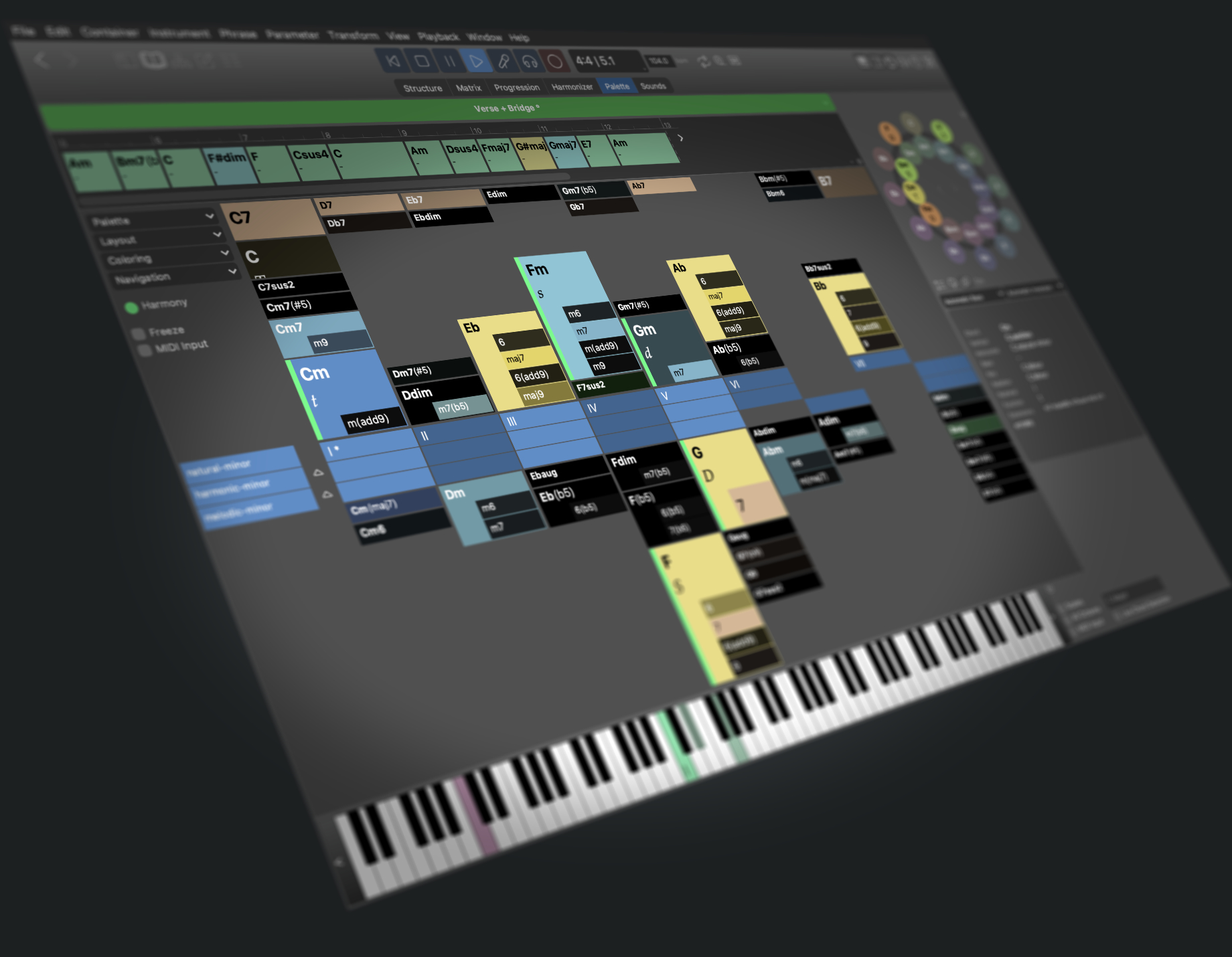Click the red record circle icon

point(555,62)
